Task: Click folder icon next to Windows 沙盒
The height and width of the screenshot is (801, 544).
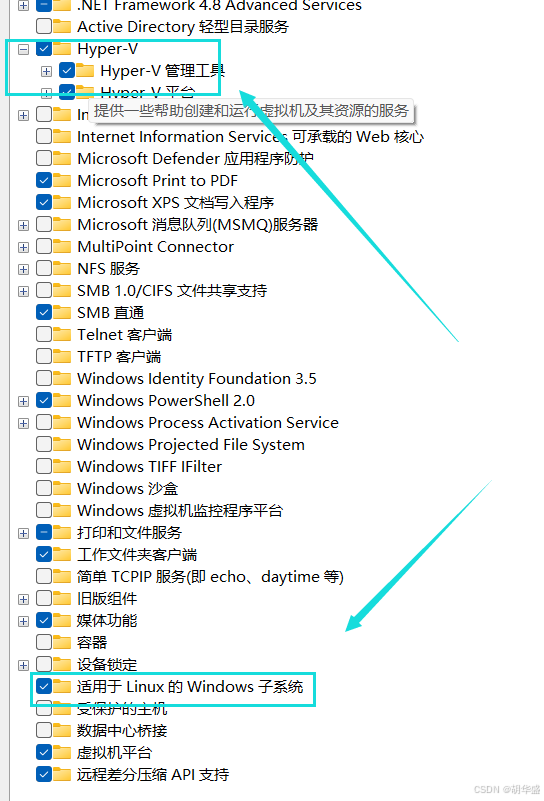Action: pyautogui.click(x=62, y=488)
